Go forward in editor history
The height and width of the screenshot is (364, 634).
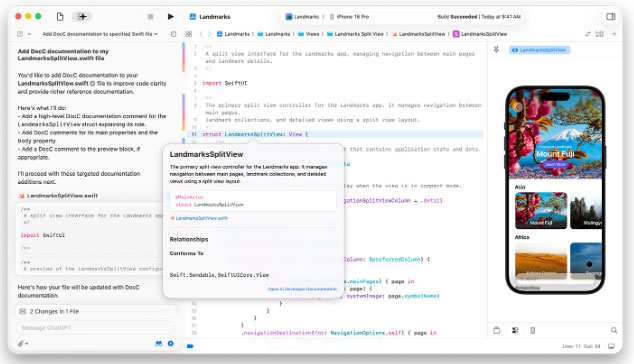click(209, 34)
